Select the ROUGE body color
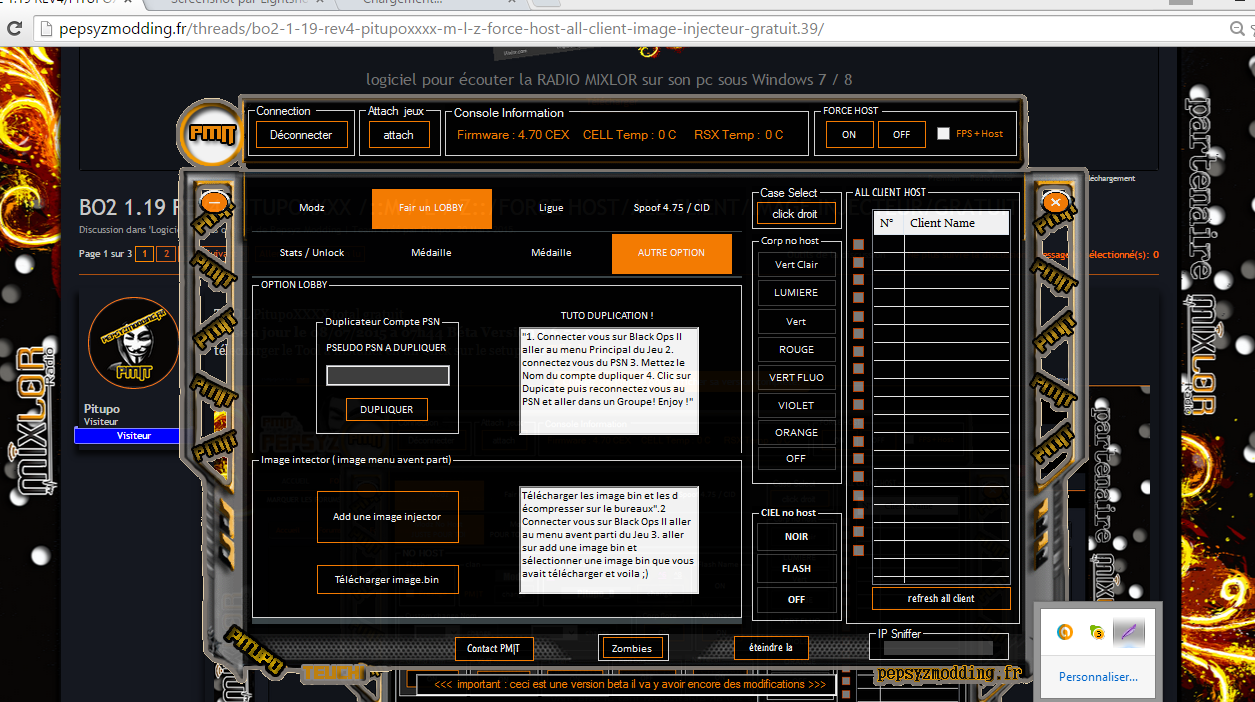Viewport: 1255px width, 702px height. (796, 350)
